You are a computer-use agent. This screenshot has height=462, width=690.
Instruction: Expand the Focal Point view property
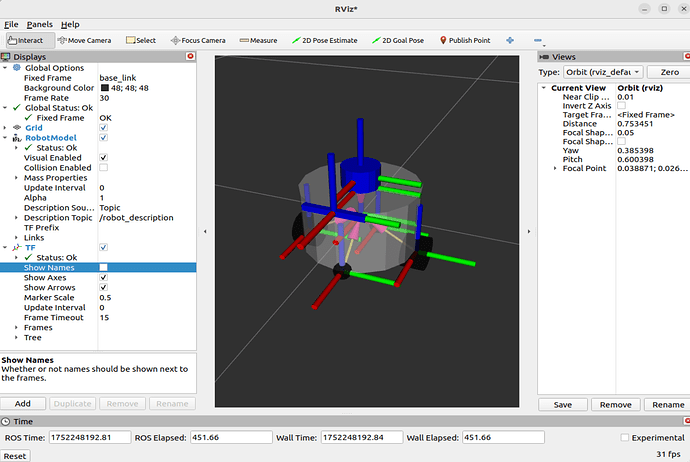tap(555, 168)
